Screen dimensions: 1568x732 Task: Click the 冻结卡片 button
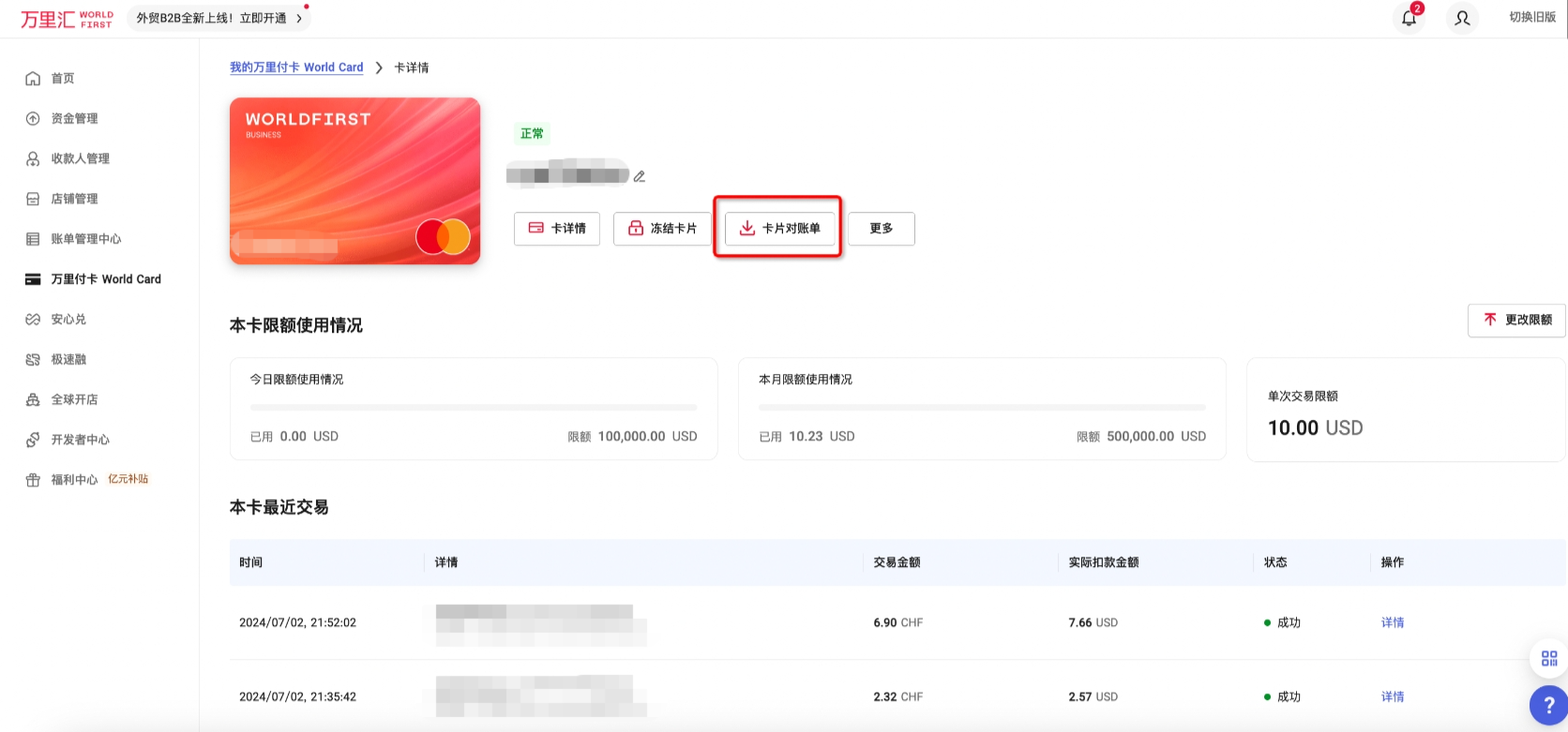(662, 229)
